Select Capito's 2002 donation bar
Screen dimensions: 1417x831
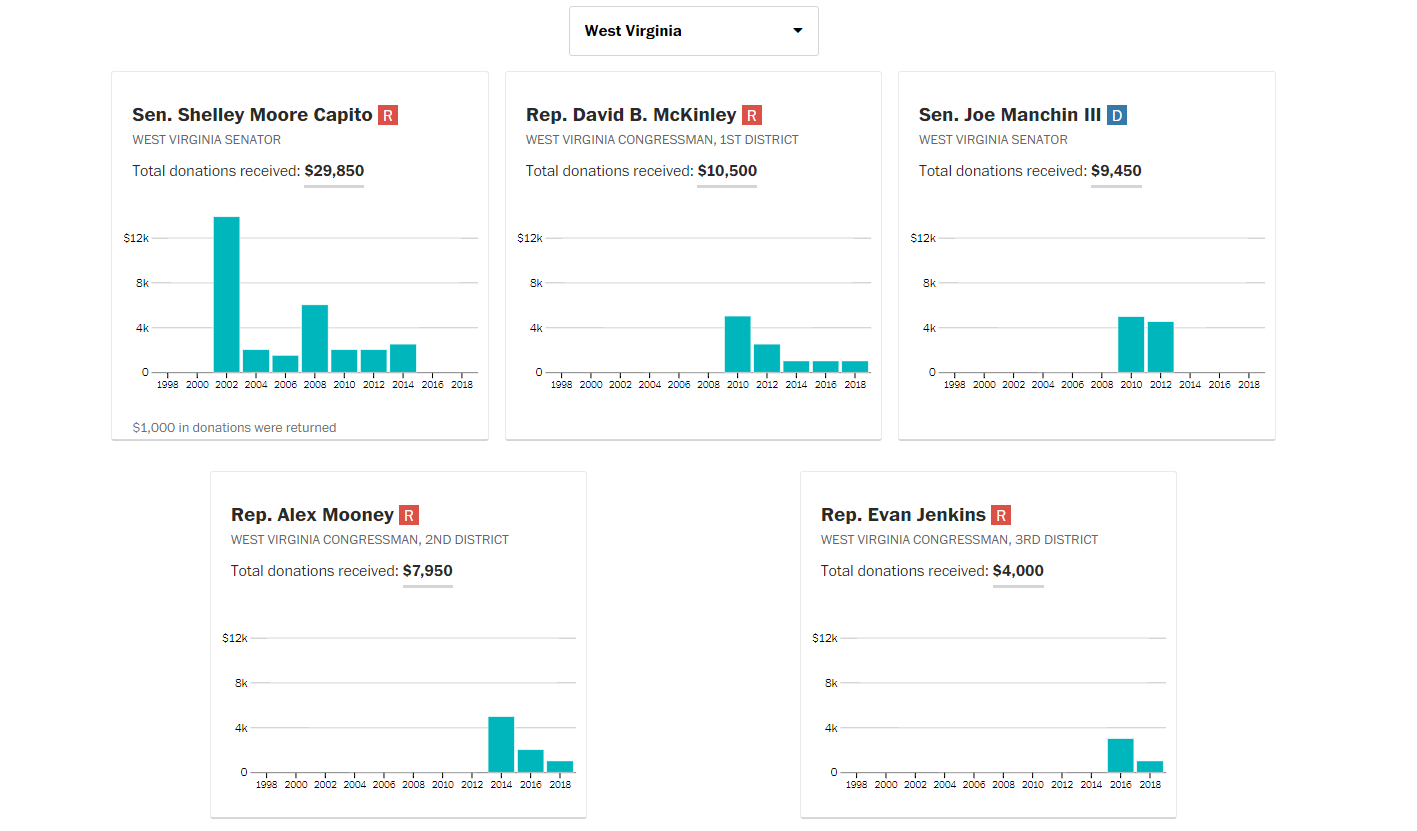227,294
